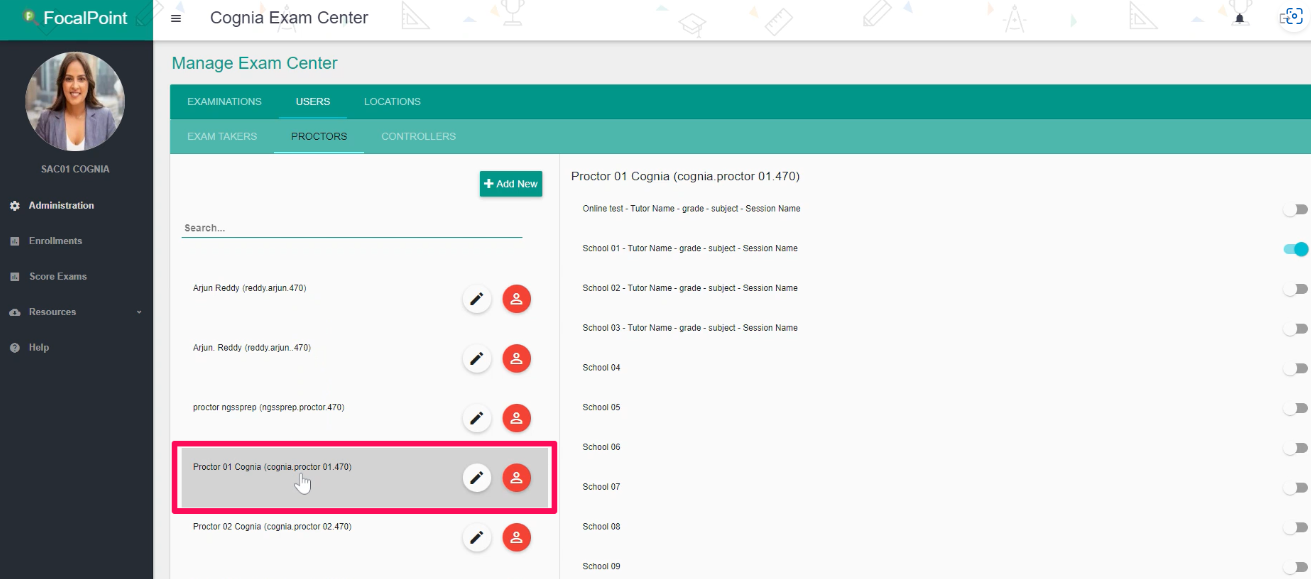
Task: Select Arjun Reddy (reddy.arjun.470) row
Action: click(365, 298)
